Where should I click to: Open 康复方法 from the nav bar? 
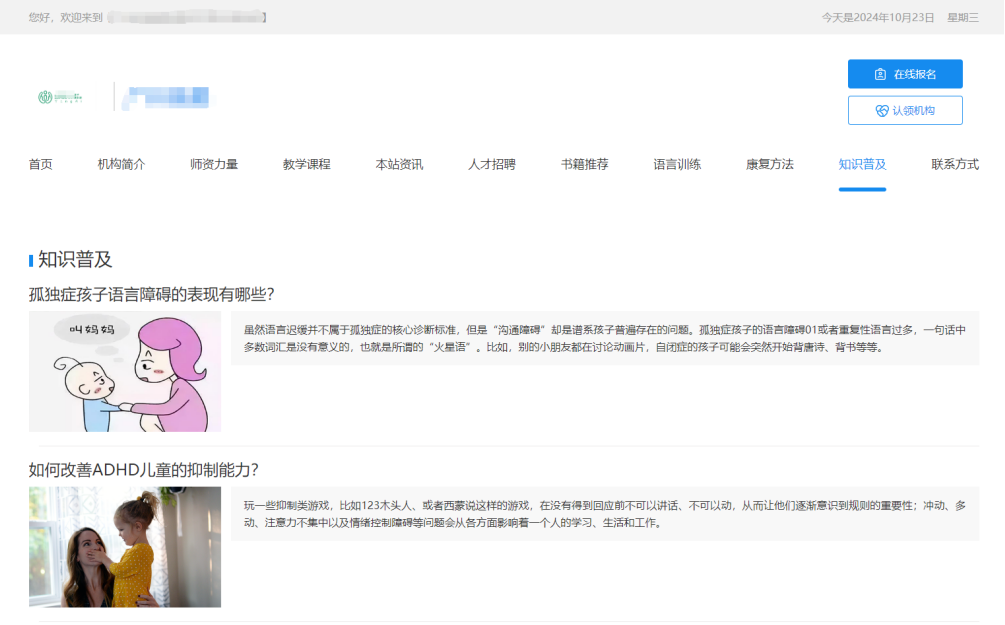[769, 164]
